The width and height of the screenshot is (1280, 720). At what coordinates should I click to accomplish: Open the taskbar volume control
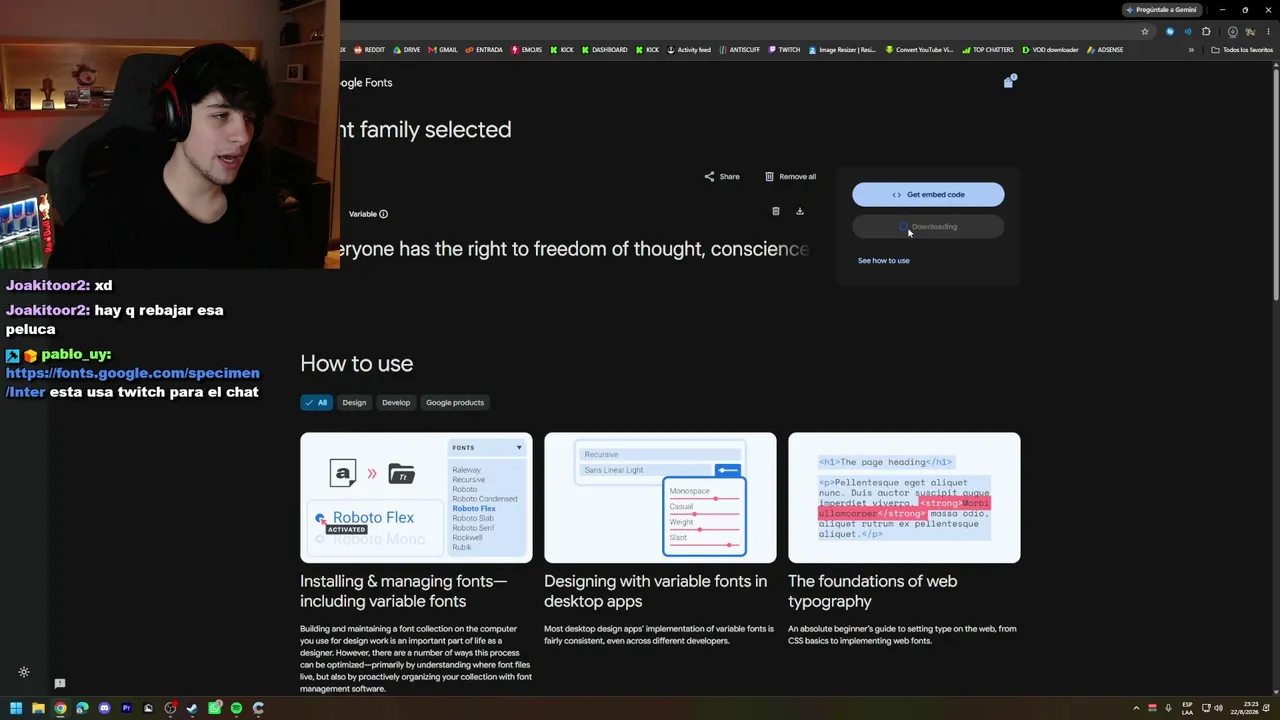click(x=1221, y=708)
